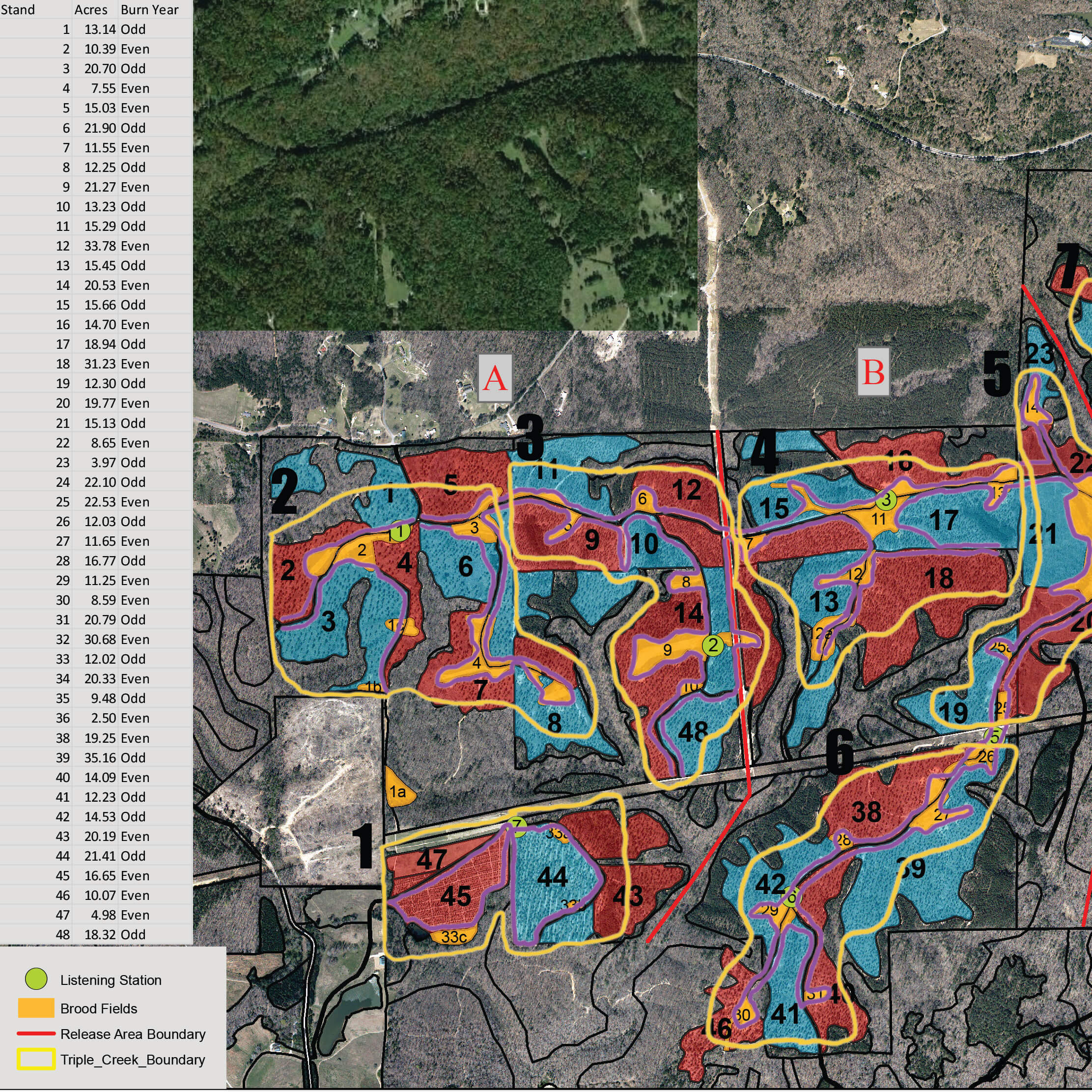
Task: Click the red letter A marker
Action: coord(495,378)
